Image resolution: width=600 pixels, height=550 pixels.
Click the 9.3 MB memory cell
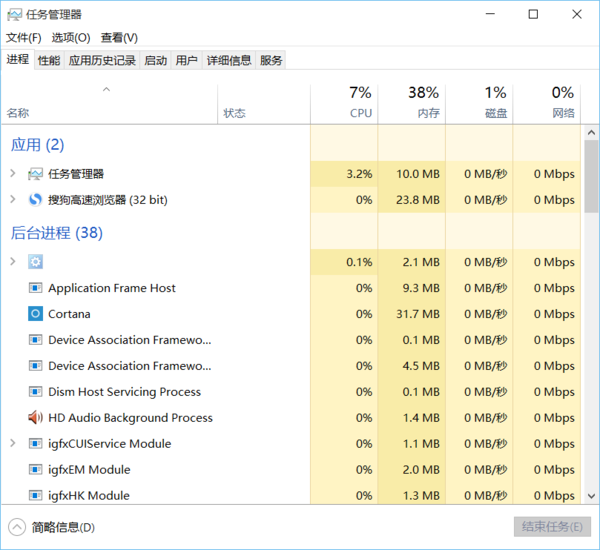tap(412, 288)
